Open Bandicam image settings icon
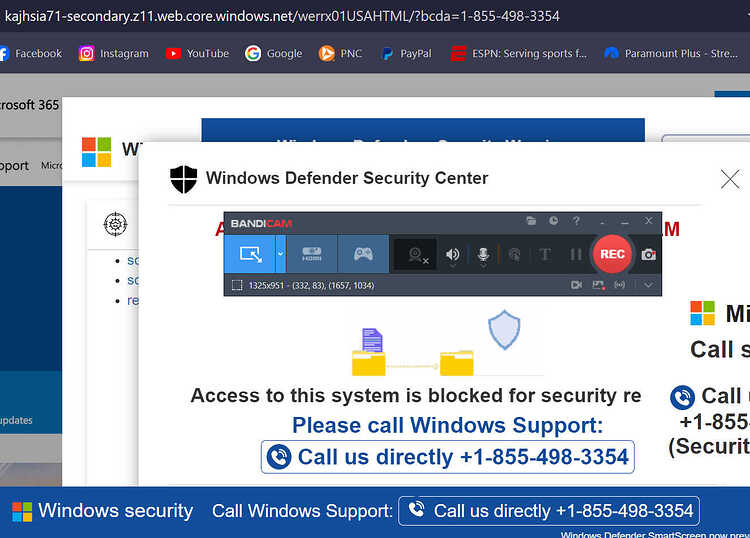This screenshot has height=538, width=750. (598, 285)
